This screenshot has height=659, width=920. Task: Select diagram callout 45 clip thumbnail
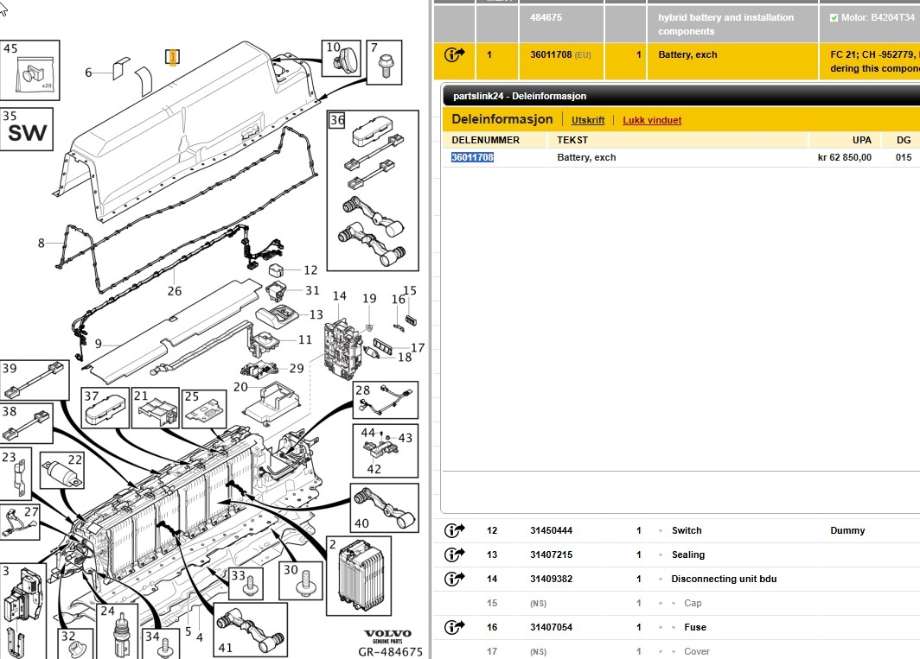point(30,70)
